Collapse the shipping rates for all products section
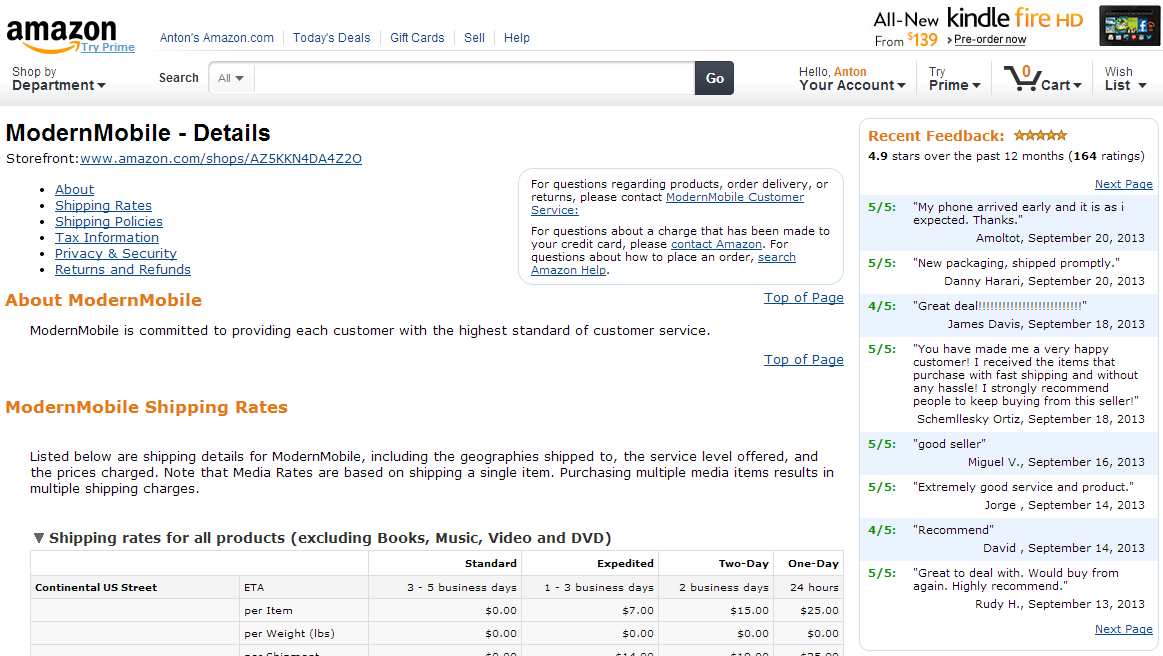Viewport: 1163px width, 656px height. pyautogui.click(x=39, y=538)
